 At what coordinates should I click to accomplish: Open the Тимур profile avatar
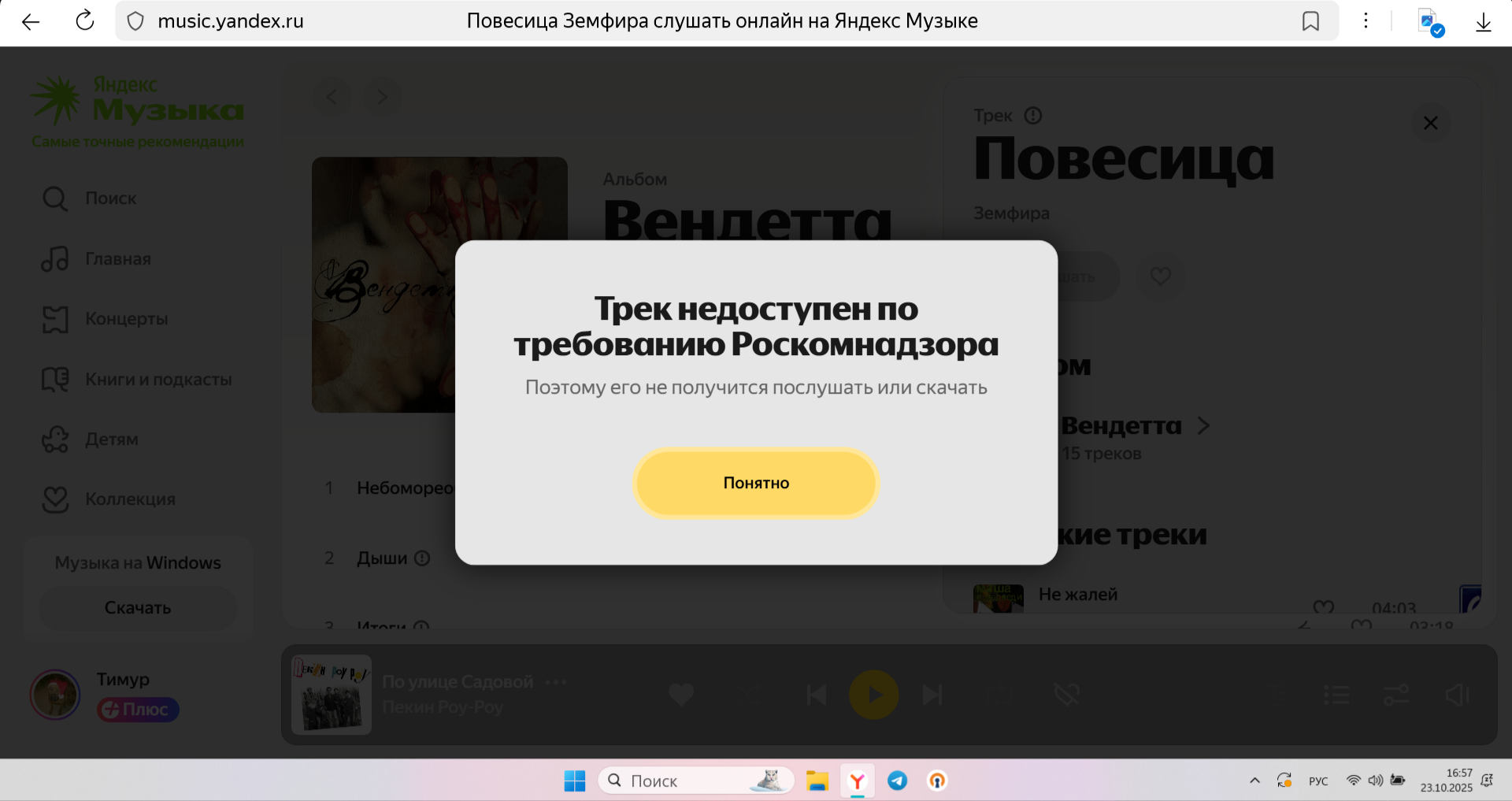point(55,695)
